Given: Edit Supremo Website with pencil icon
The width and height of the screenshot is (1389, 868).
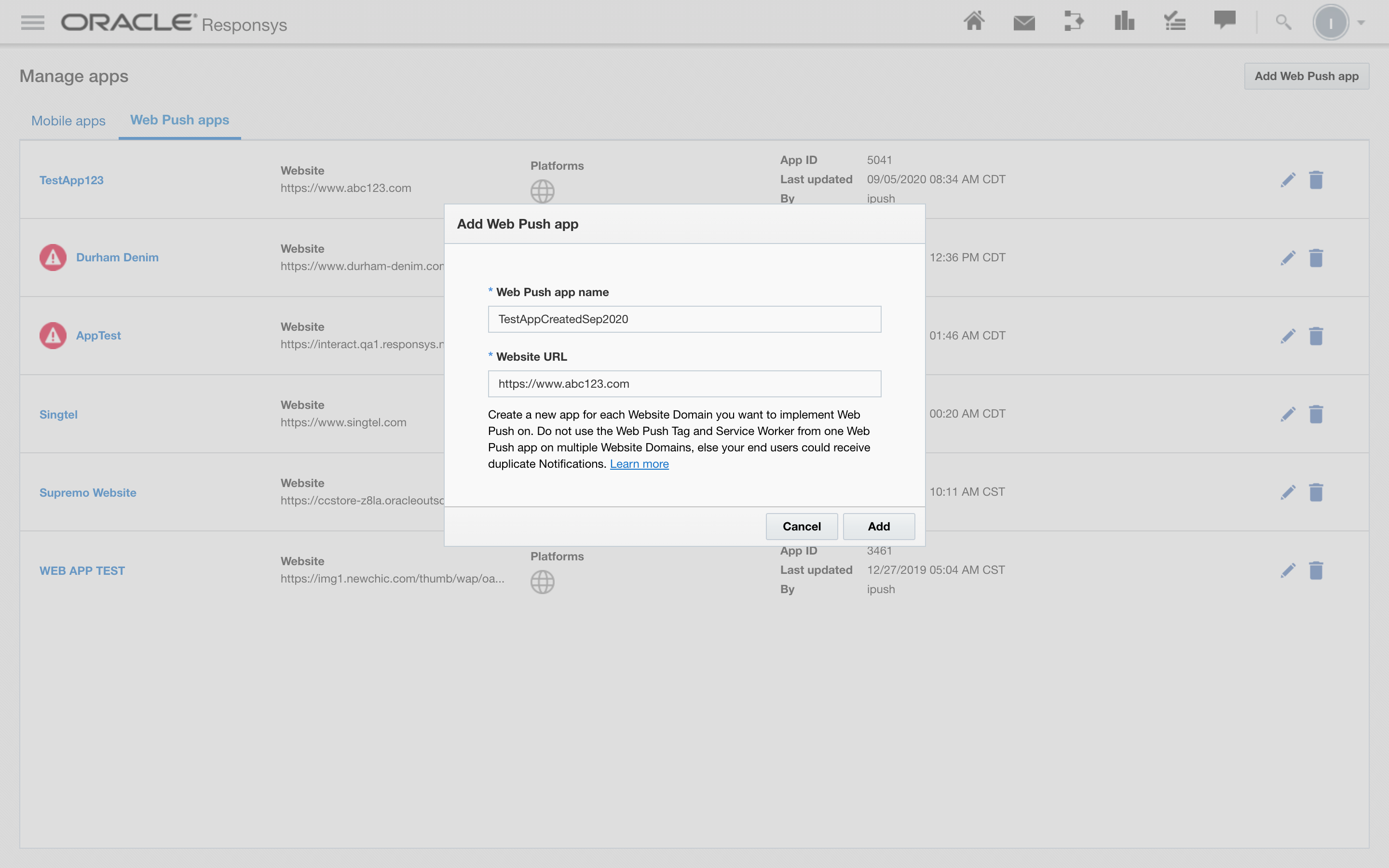Looking at the screenshot, I should pos(1288,492).
